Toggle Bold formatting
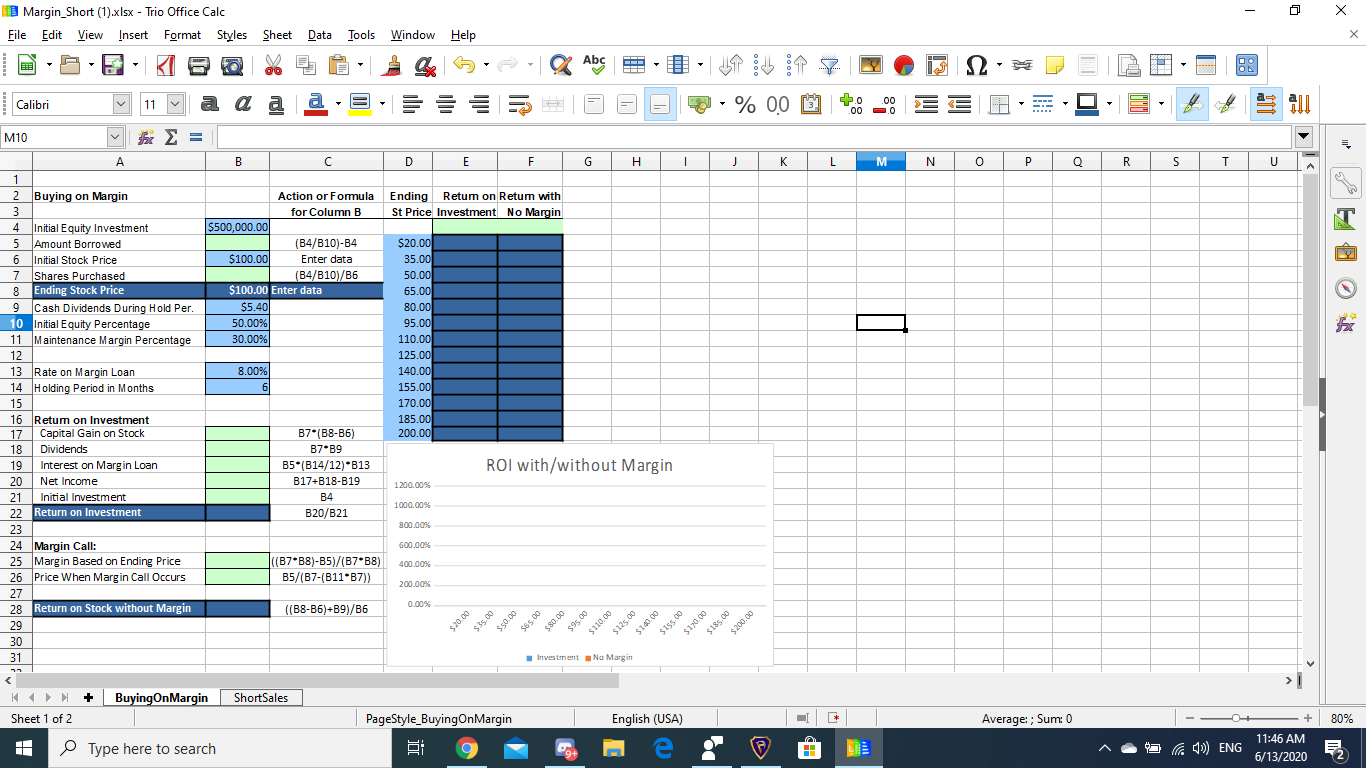This screenshot has height=768, width=1366. pos(210,104)
